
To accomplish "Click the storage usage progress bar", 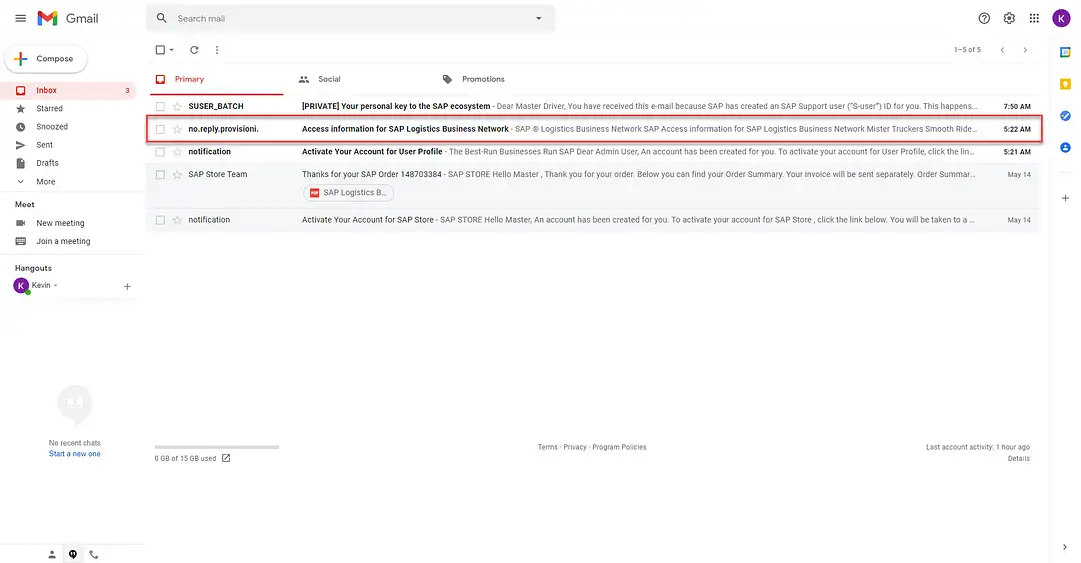I will 216,447.
